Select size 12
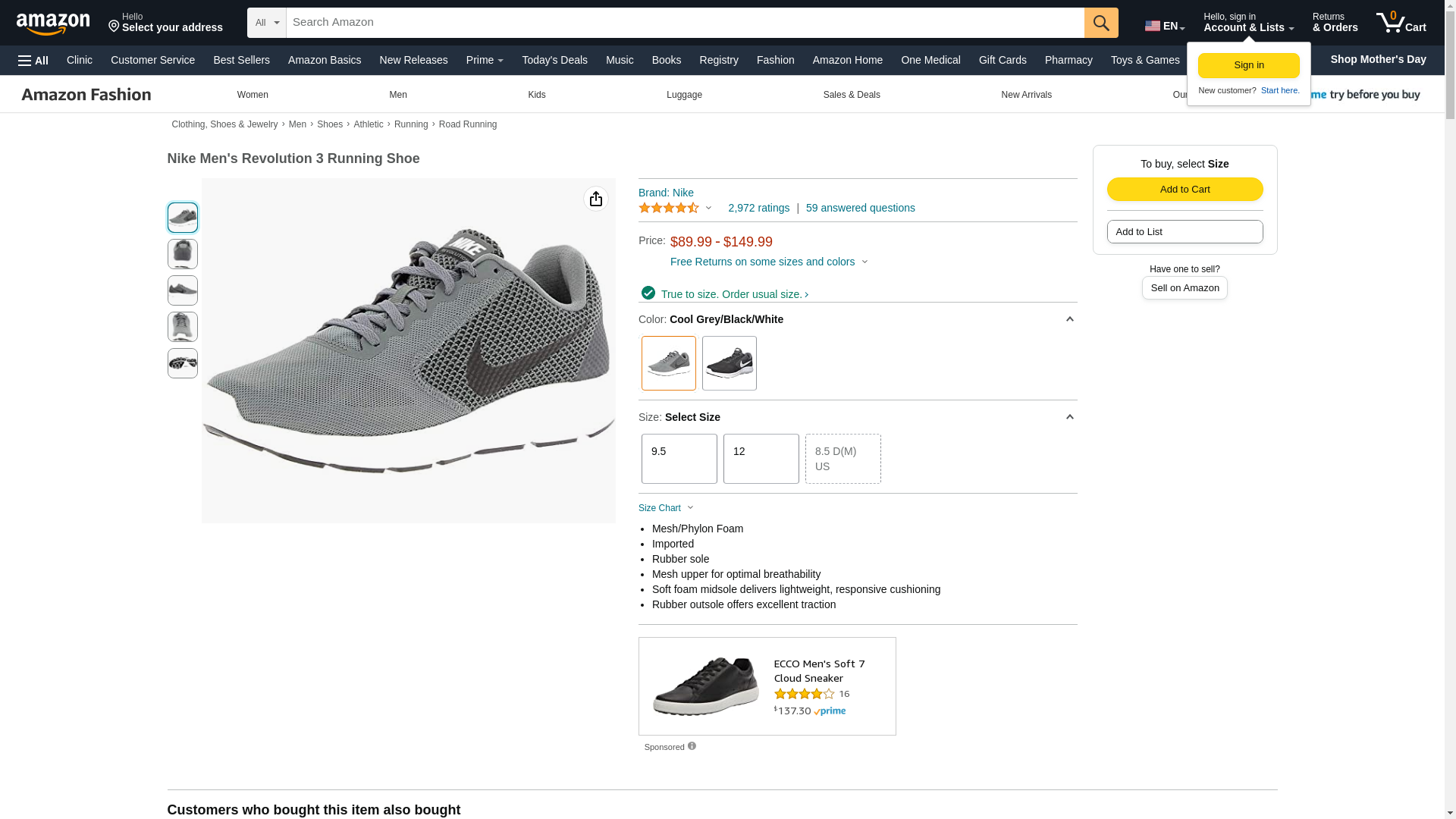1456x819 pixels. tap(761, 459)
